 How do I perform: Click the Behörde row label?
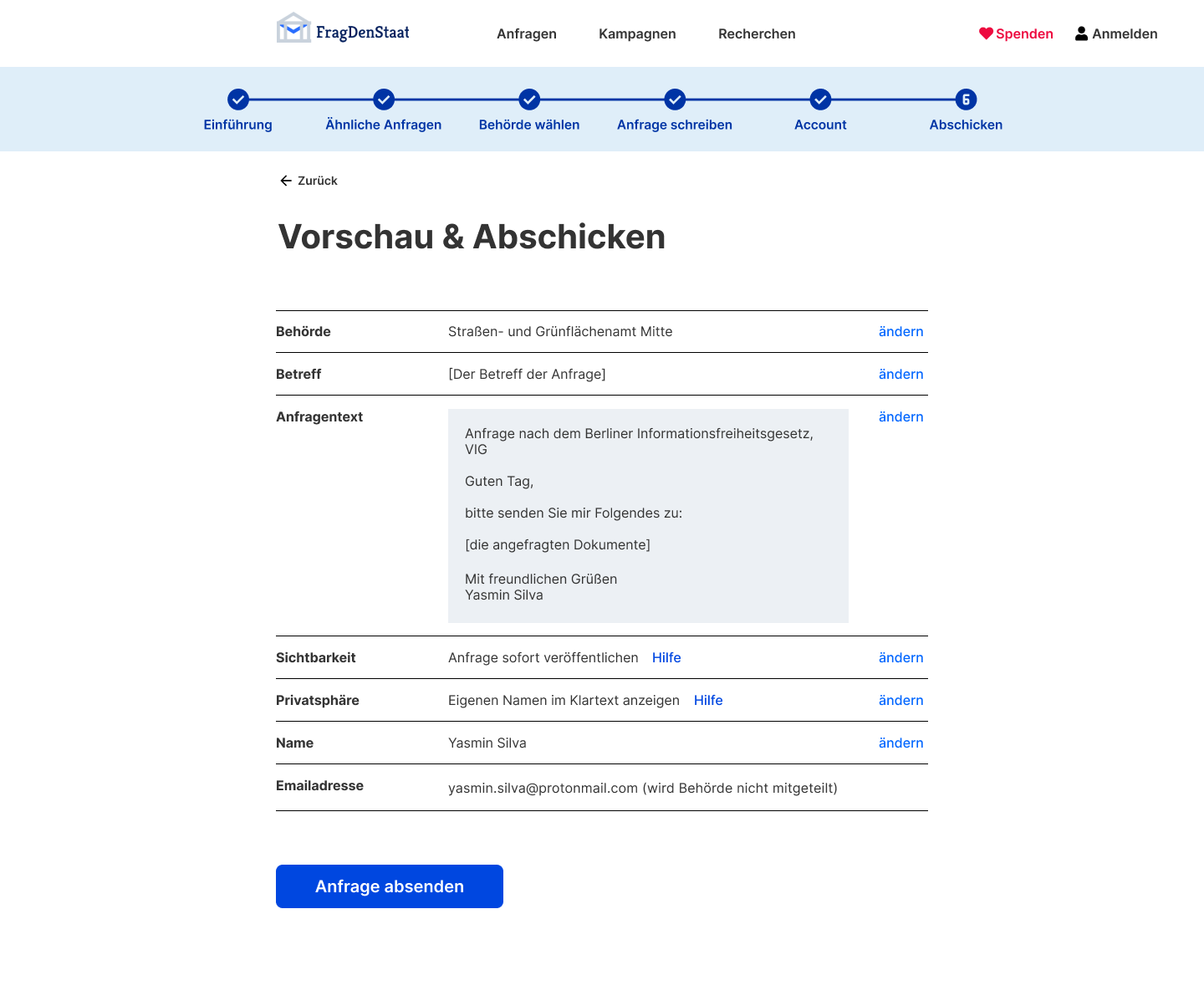(x=304, y=331)
